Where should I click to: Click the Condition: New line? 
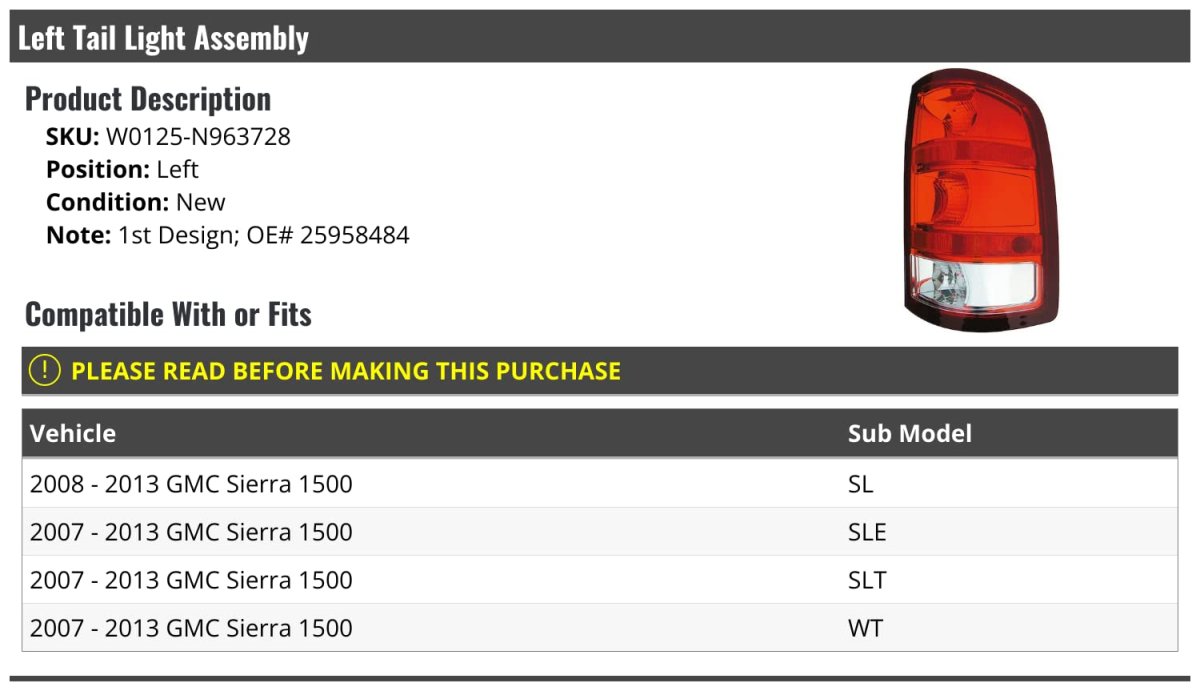136,202
